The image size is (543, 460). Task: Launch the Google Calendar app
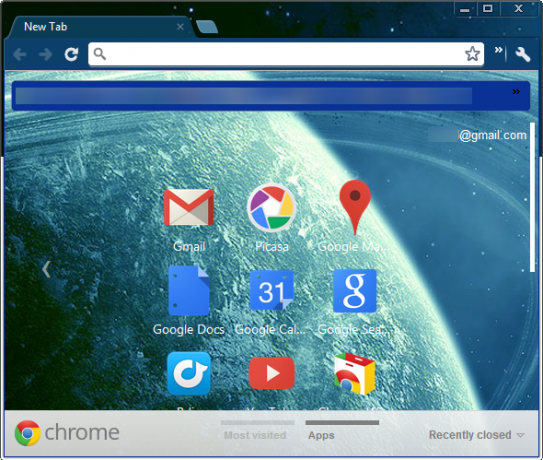click(272, 290)
